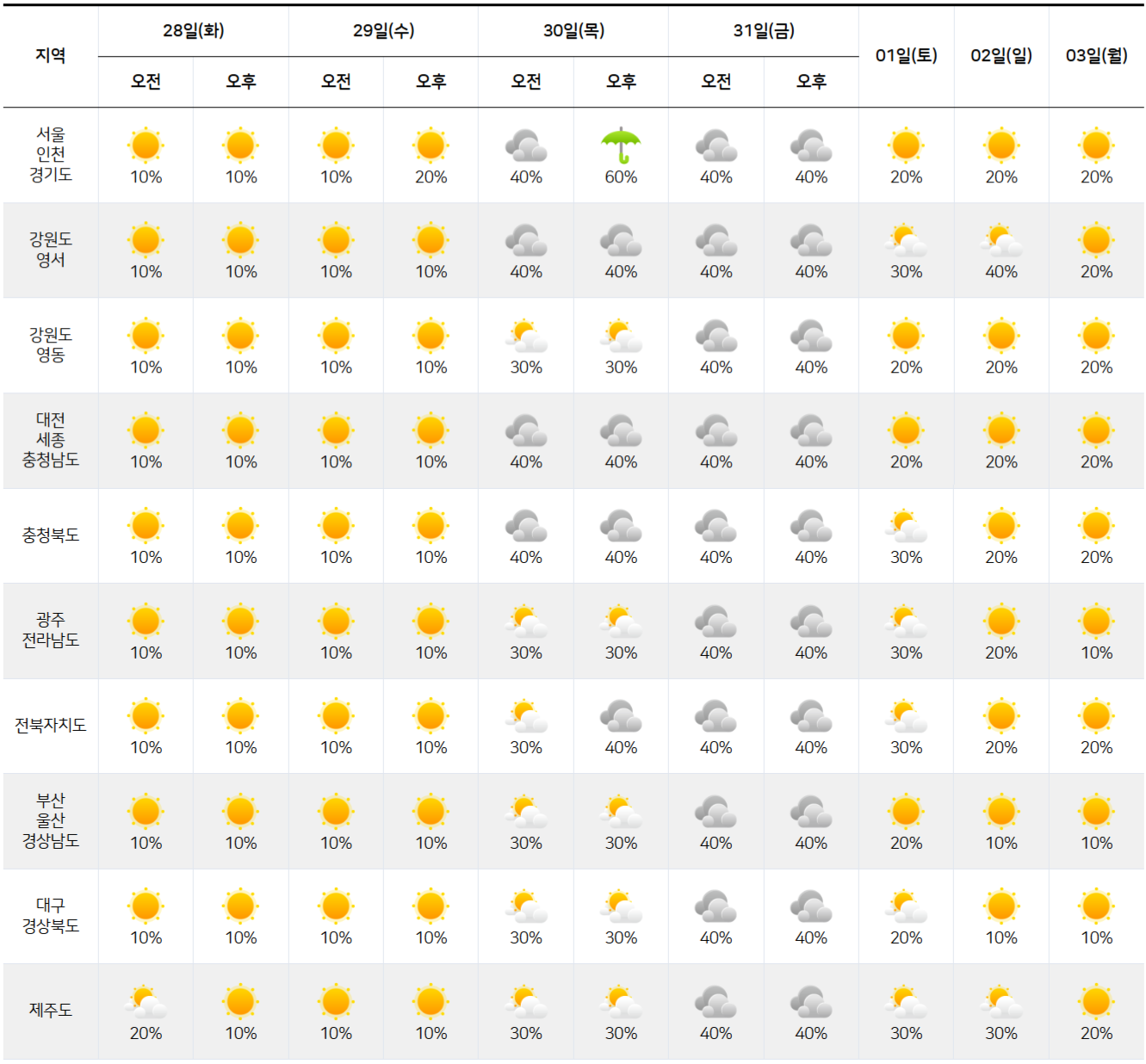Click the 오후 subheader under 31일(금)
Screen dimensions: 1146x1064
[x=811, y=81]
